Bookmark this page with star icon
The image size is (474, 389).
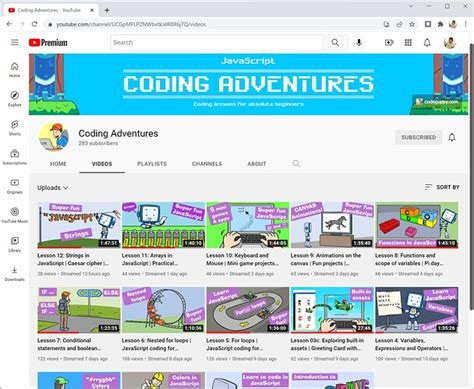pos(412,24)
